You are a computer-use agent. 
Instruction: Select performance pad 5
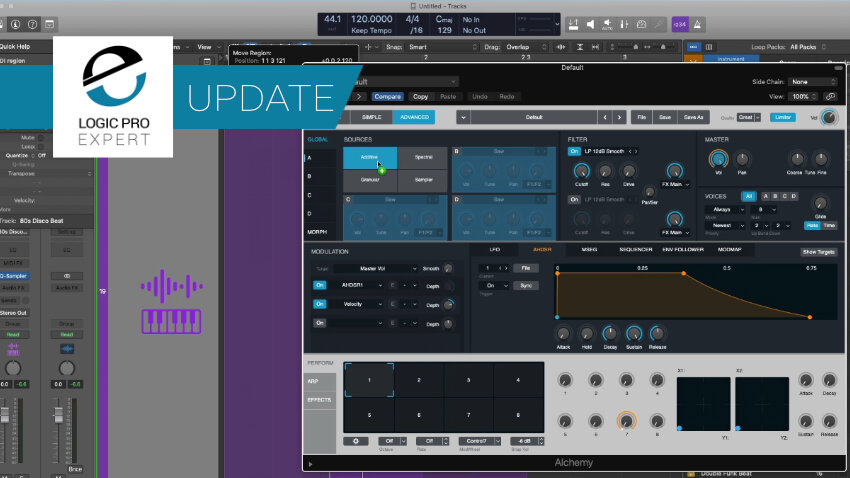(x=369, y=415)
